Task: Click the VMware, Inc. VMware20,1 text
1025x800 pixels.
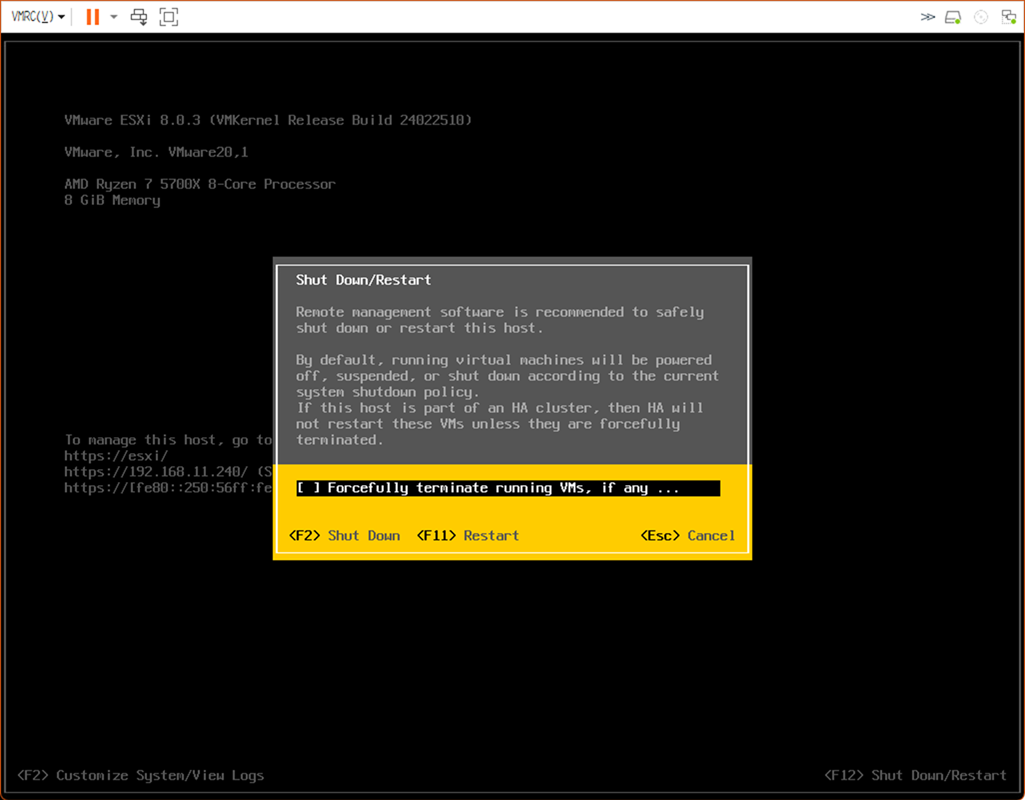Action: (x=156, y=152)
